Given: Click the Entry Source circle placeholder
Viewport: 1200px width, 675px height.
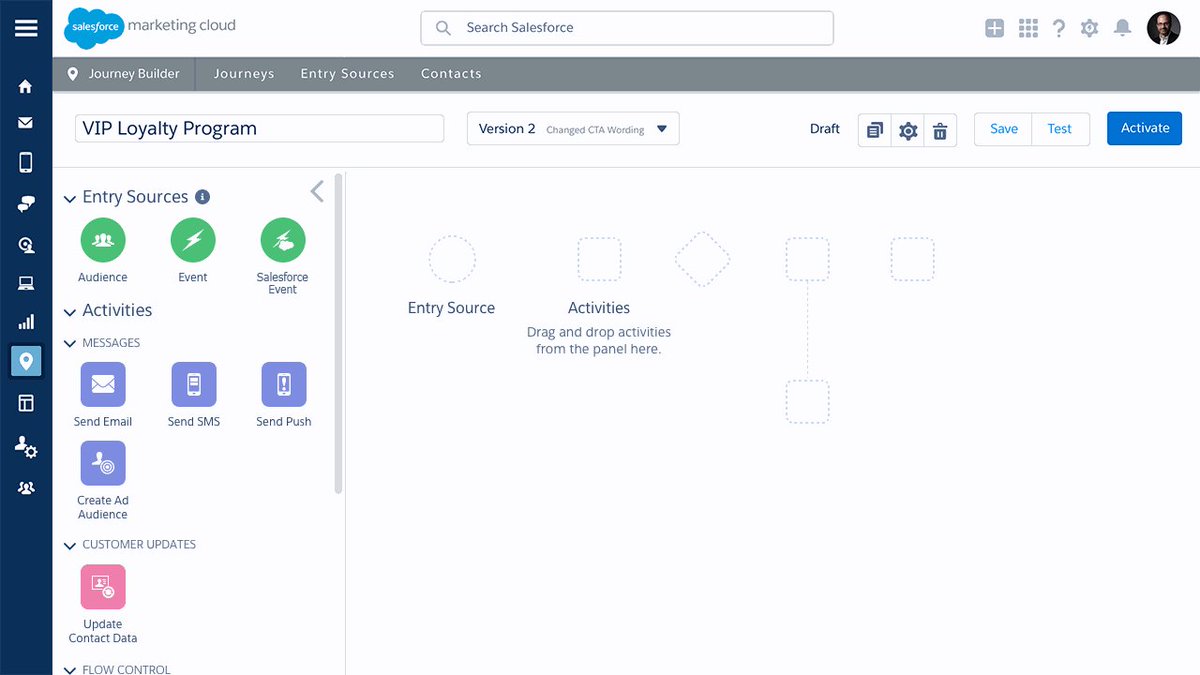Looking at the screenshot, I should pos(452,259).
